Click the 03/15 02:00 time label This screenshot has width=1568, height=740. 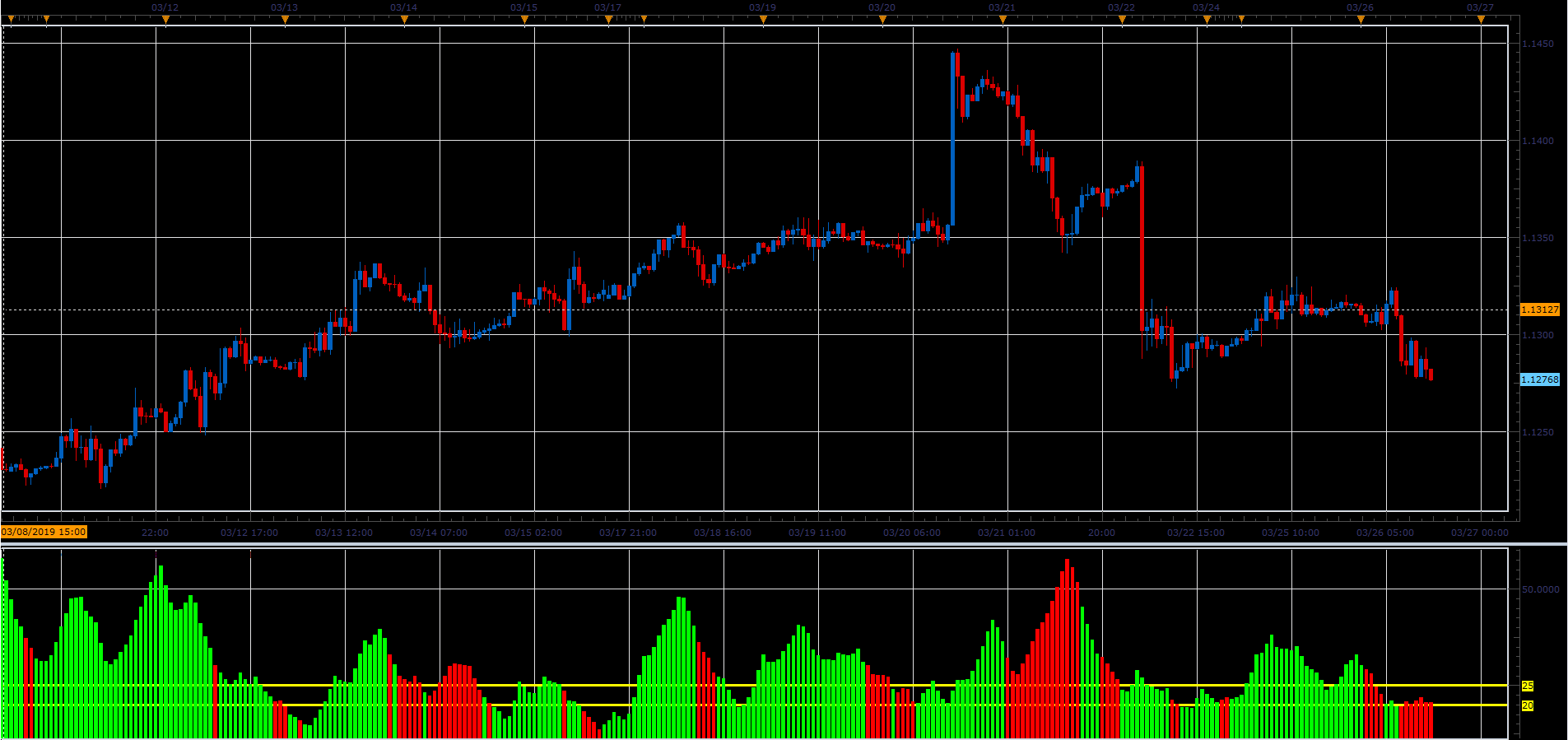(533, 533)
